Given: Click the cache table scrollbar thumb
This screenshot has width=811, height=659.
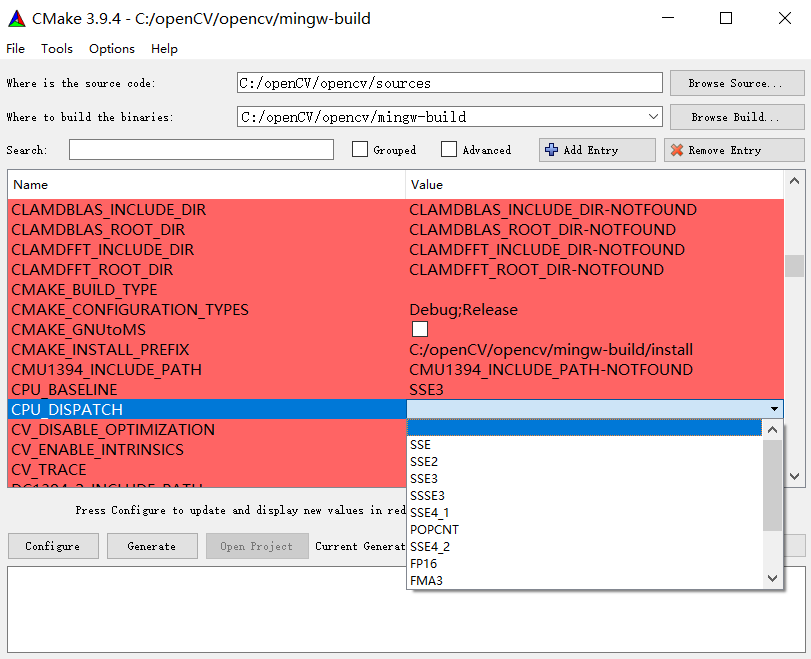Looking at the screenshot, I should pyautogui.click(x=794, y=266).
